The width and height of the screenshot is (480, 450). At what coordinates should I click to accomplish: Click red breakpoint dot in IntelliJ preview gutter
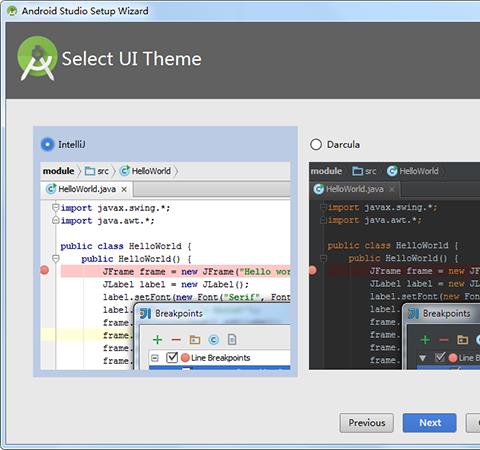(x=44, y=270)
